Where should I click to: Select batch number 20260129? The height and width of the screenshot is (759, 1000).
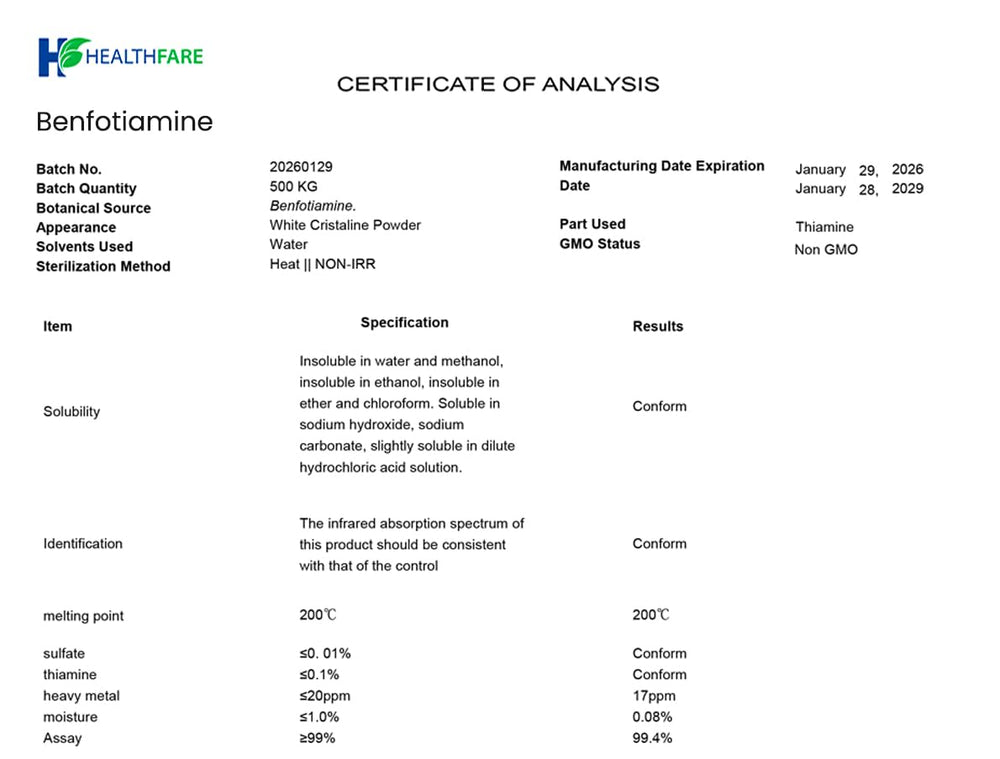(301, 167)
